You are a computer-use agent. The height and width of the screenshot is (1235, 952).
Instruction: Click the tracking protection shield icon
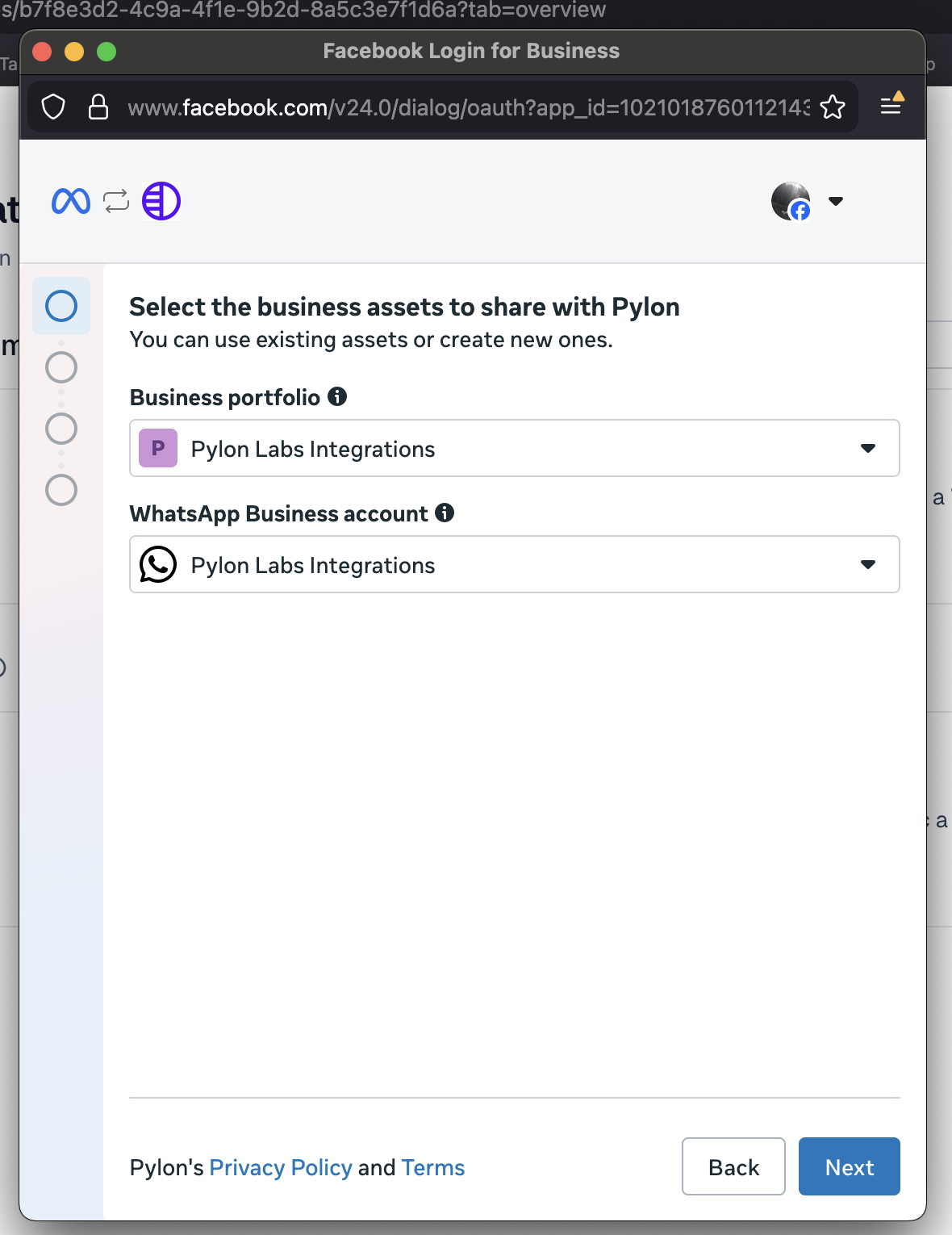pyautogui.click(x=53, y=107)
